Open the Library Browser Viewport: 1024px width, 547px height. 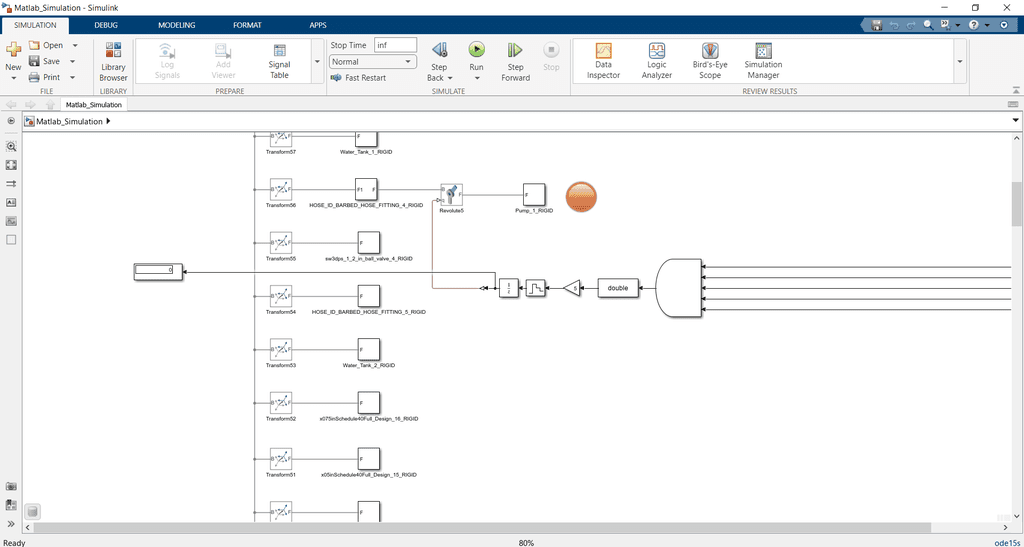coord(113,61)
